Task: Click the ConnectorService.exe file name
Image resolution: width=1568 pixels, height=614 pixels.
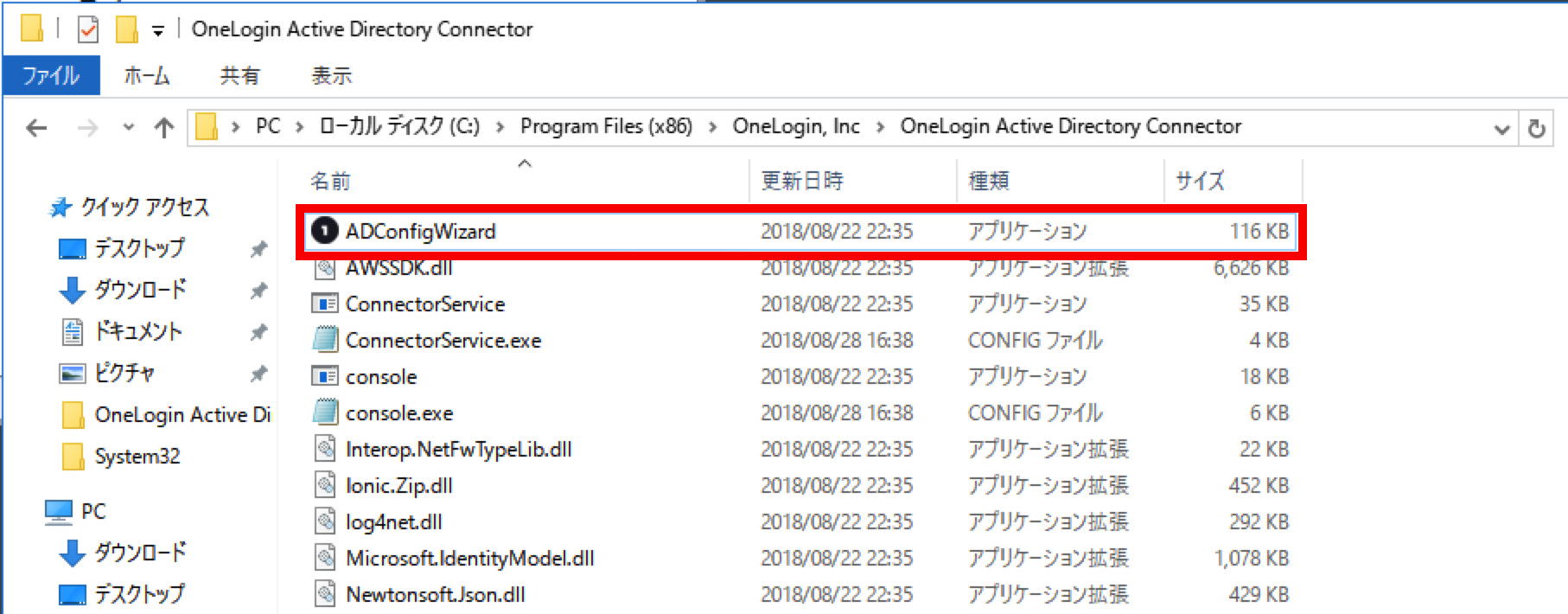Action: click(443, 341)
